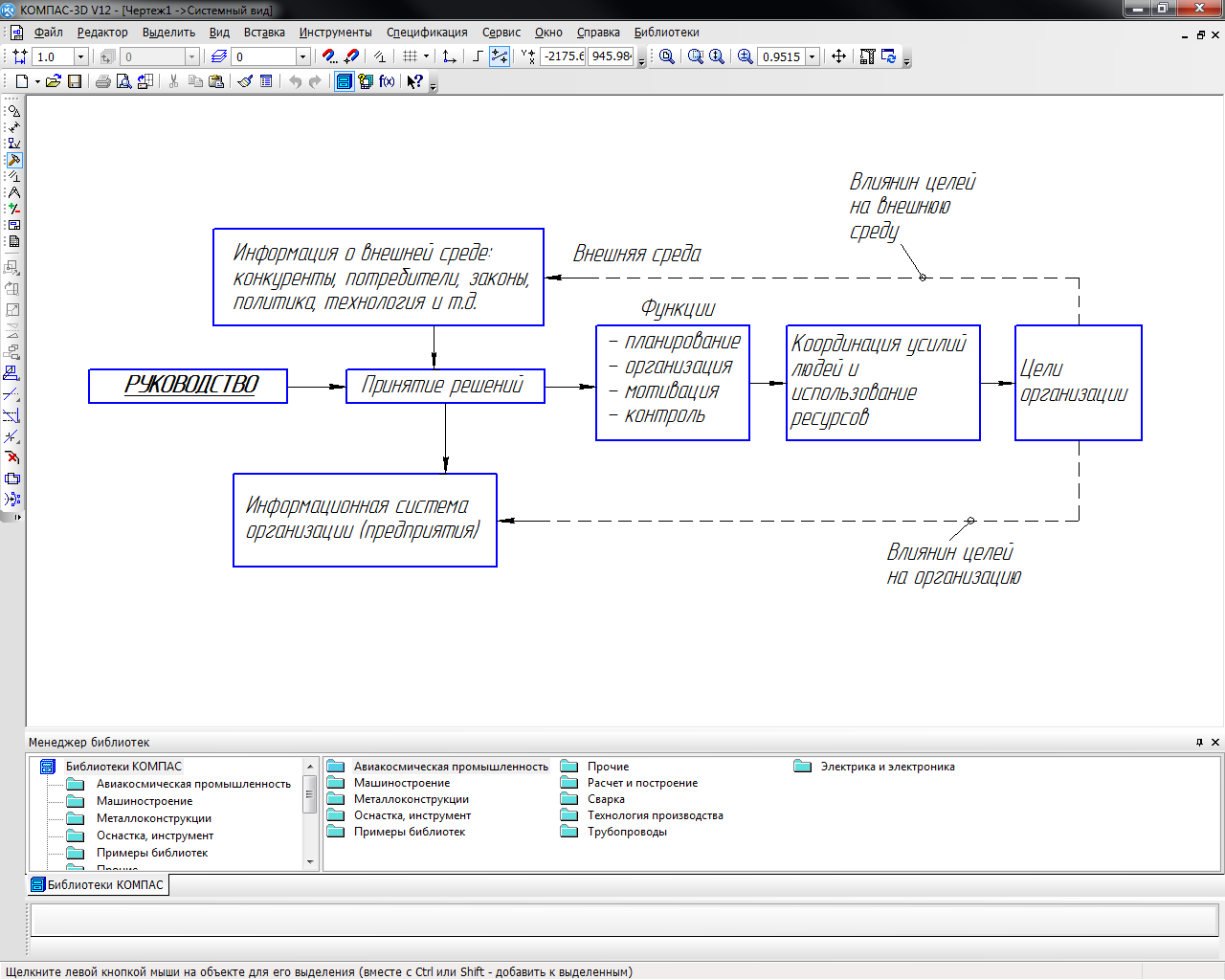Select Машиностроение in library tree
Image resolution: width=1225 pixels, height=980 pixels.
tap(145, 801)
